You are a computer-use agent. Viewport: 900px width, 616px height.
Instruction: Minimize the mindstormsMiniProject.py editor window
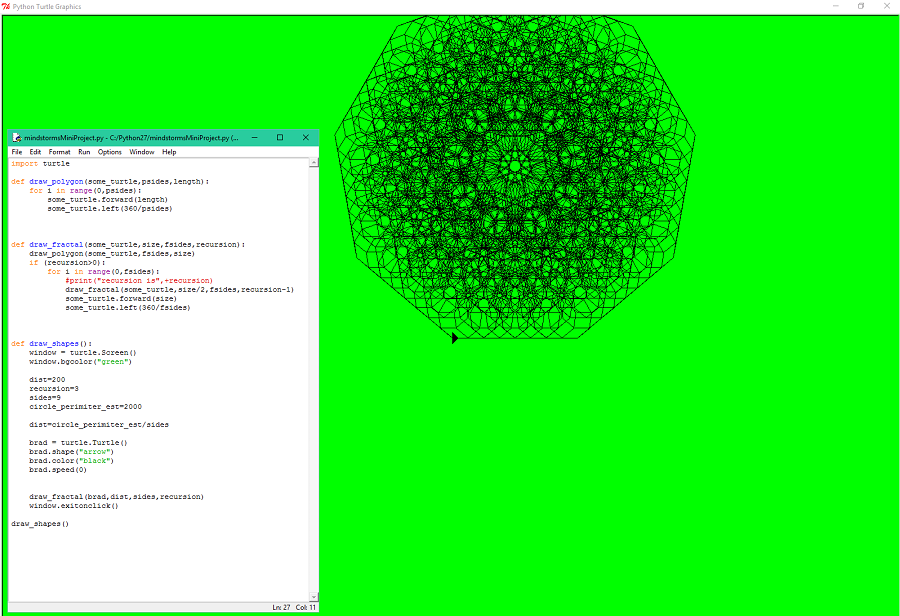click(x=255, y=138)
